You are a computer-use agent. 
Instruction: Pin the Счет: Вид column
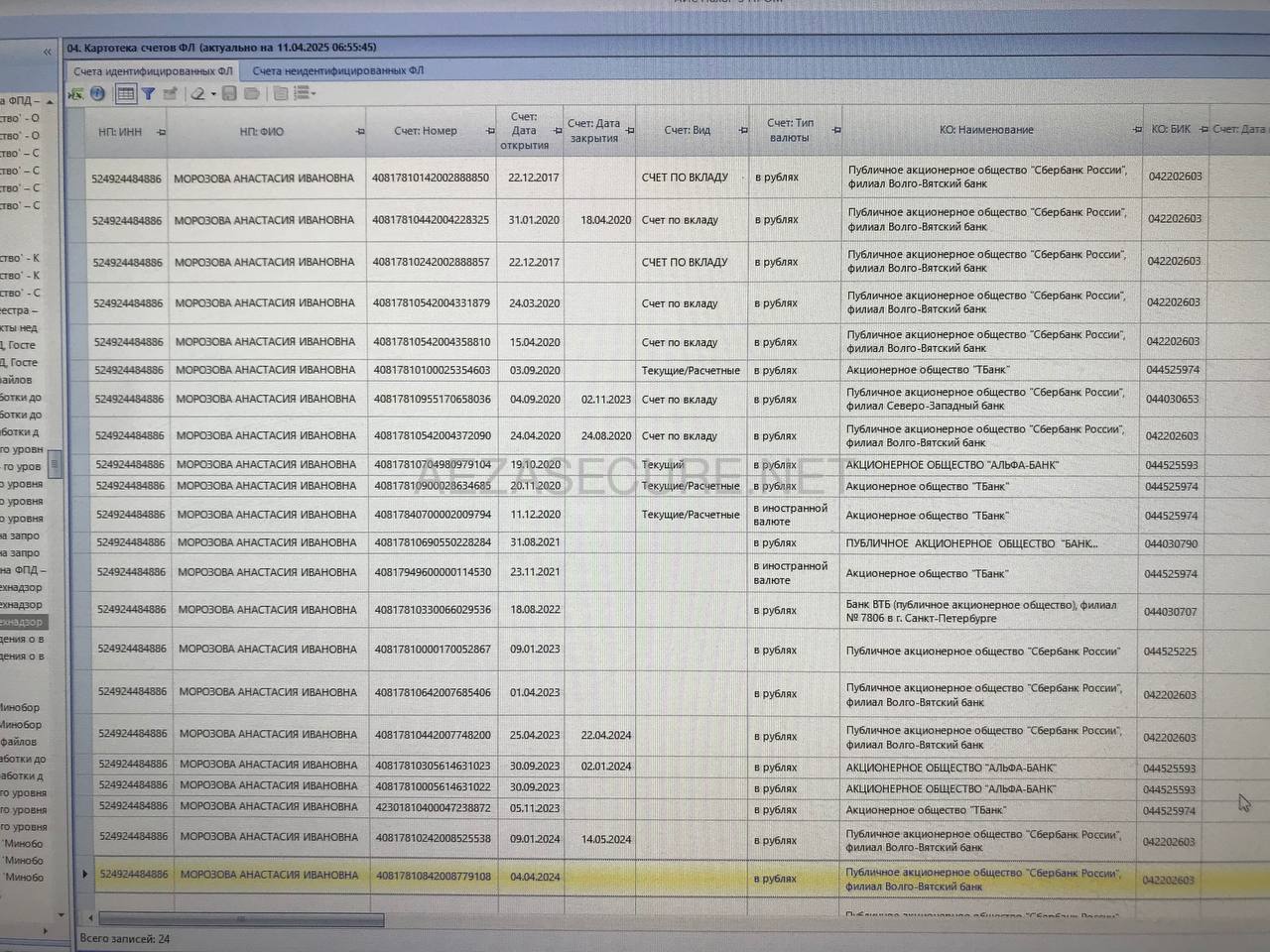[x=743, y=131]
